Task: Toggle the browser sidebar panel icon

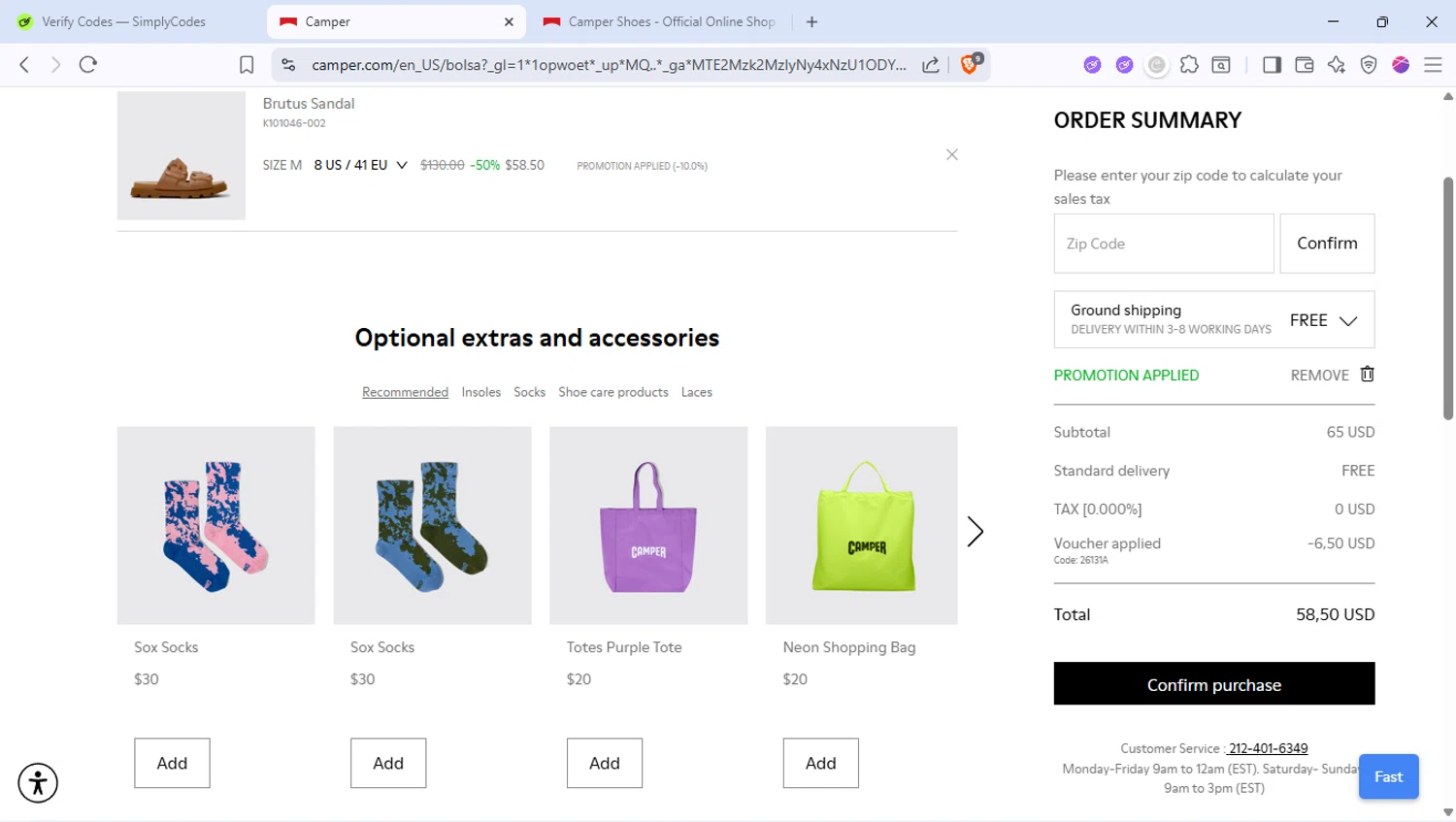Action: point(1272,65)
